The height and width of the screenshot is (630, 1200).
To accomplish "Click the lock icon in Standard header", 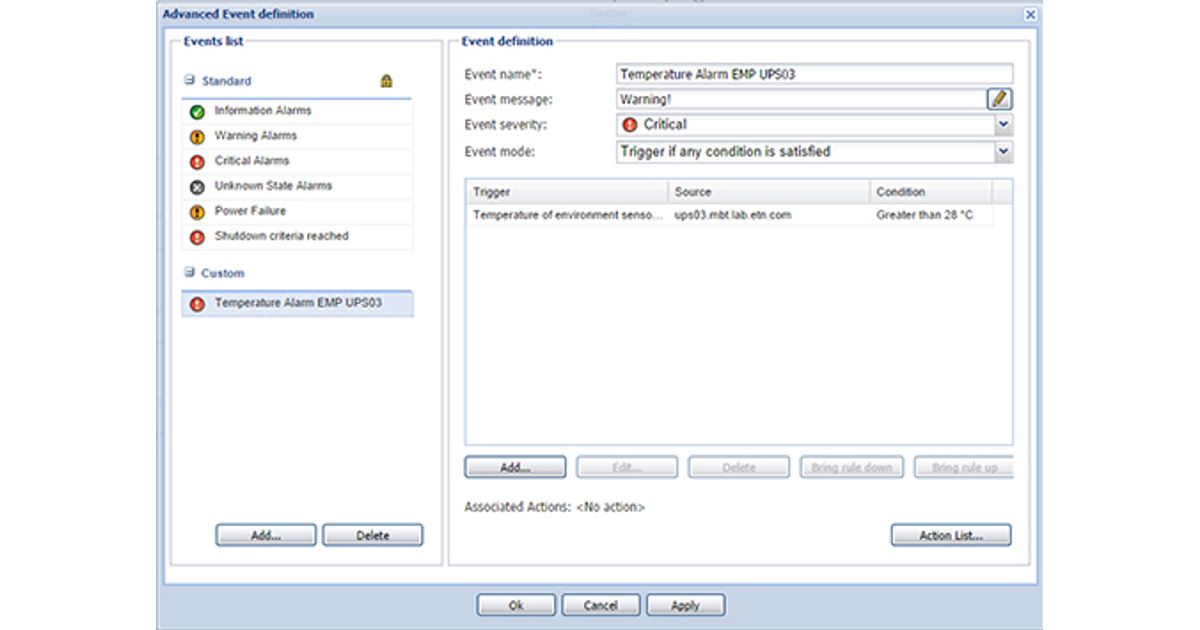I will 386,81.
